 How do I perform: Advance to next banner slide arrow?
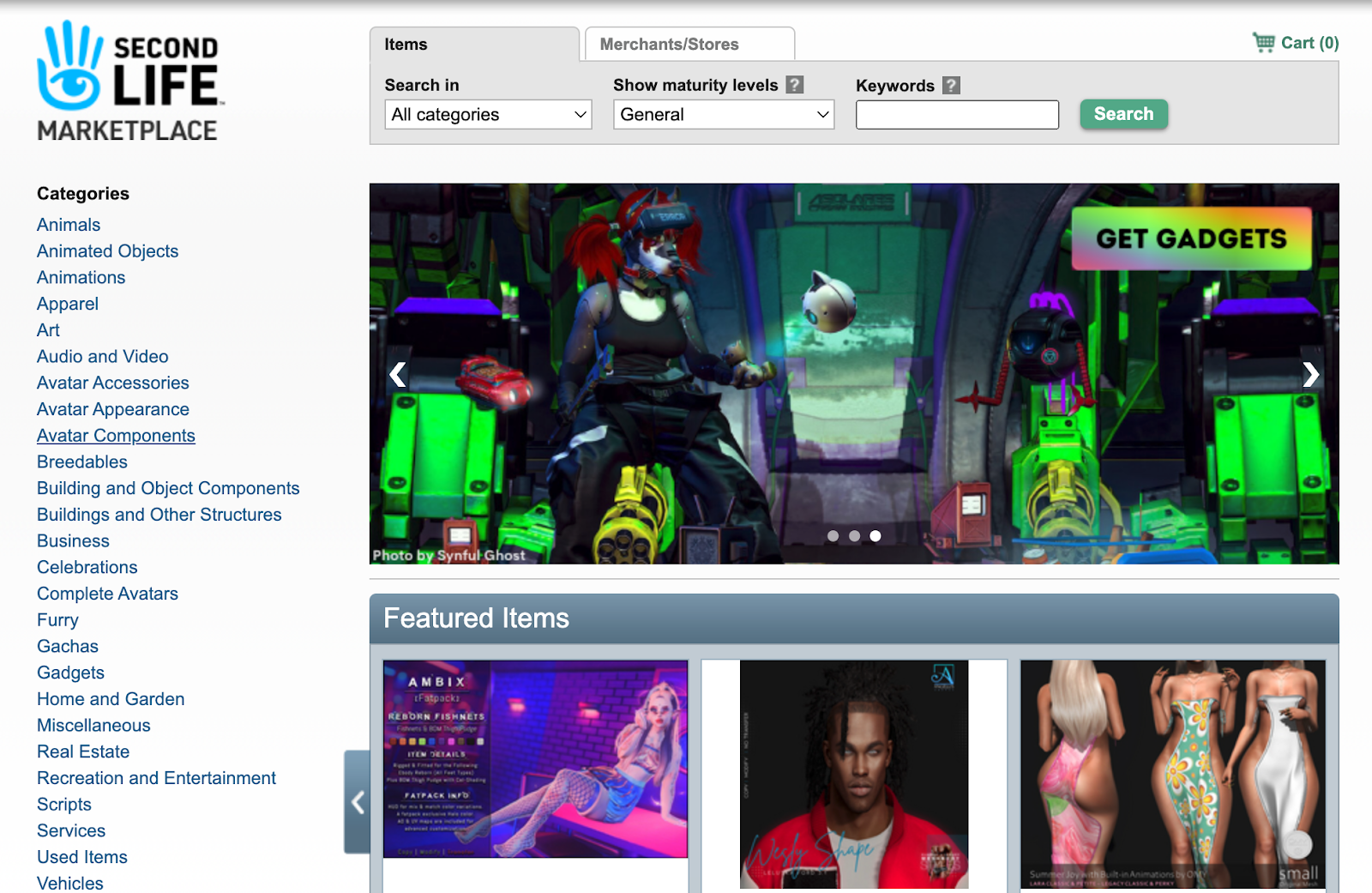pos(1310,374)
